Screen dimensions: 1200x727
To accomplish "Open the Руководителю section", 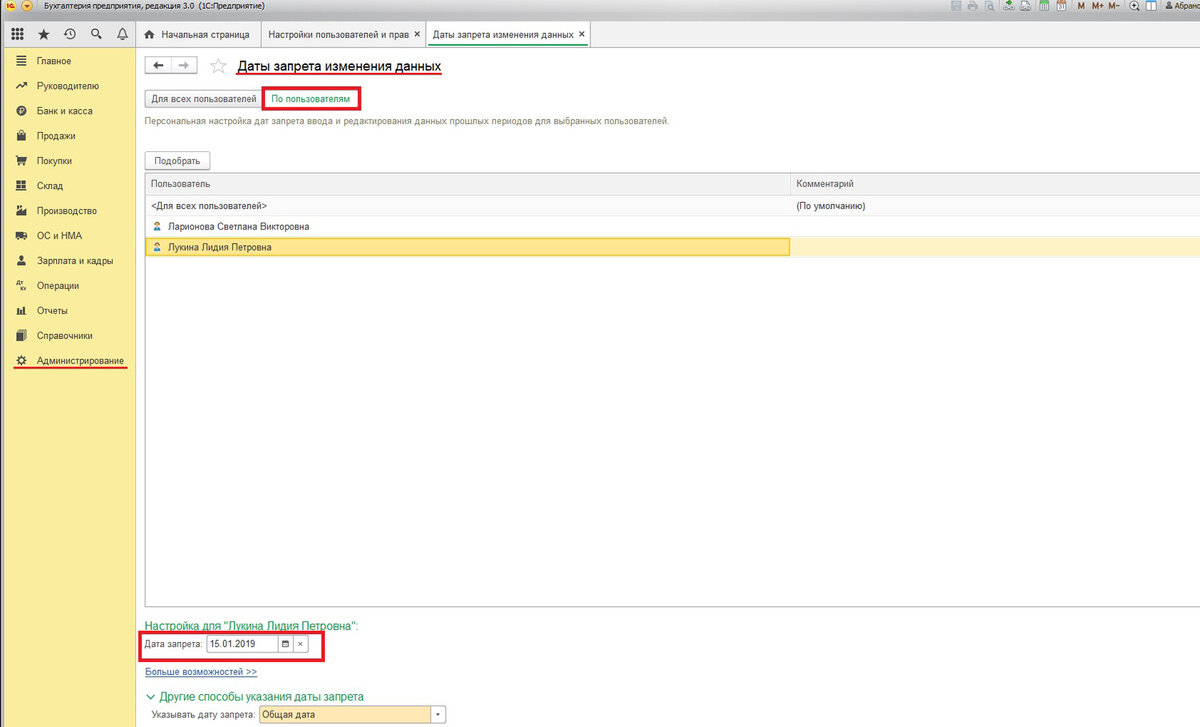I will 67,86.
